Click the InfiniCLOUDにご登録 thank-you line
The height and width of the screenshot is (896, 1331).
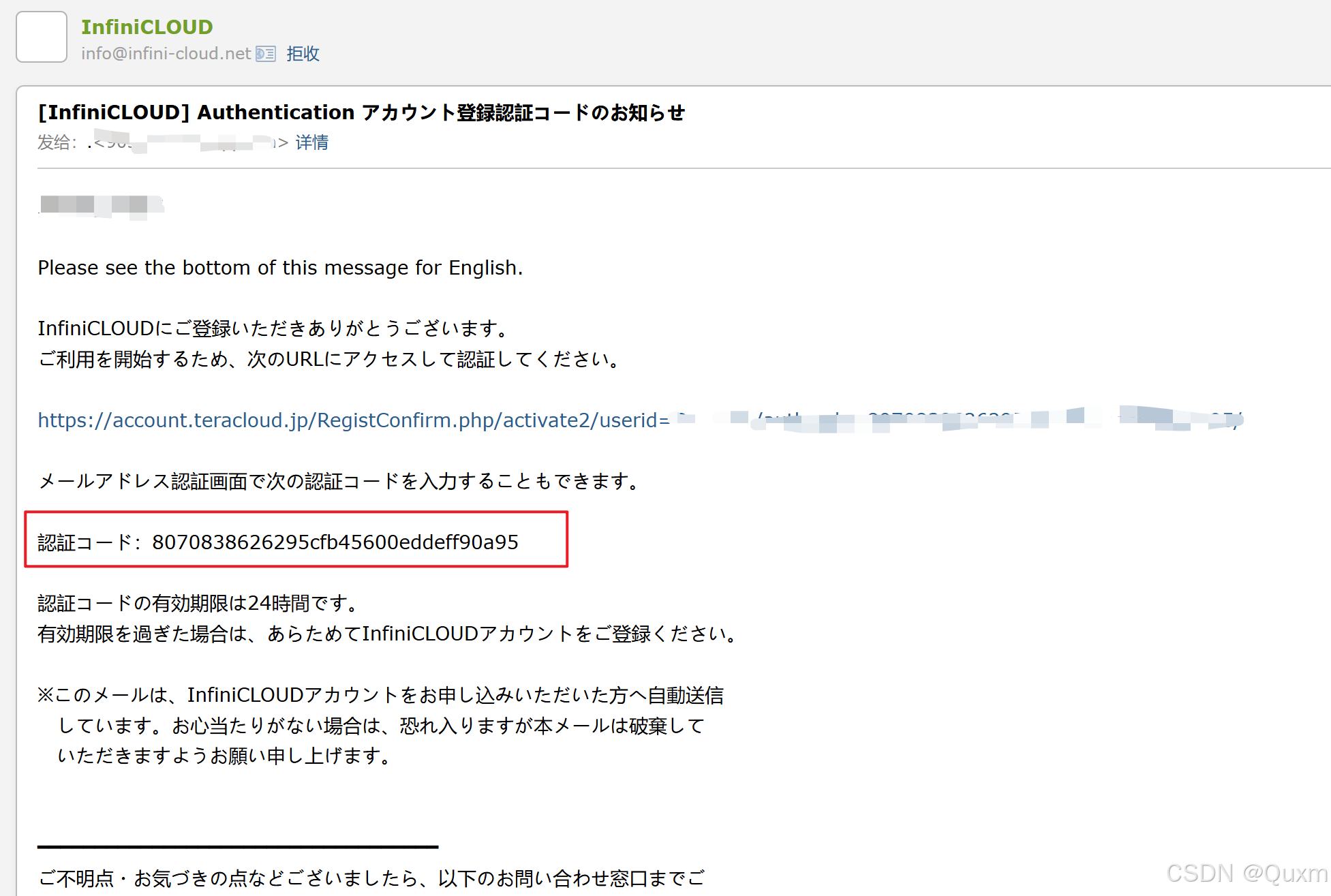pyautogui.click(x=273, y=328)
